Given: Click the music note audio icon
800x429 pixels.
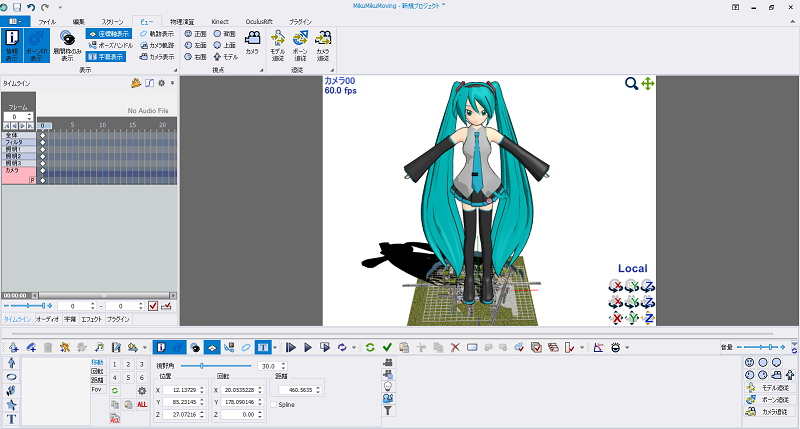Looking at the screenshot, I should coord(99,348).
